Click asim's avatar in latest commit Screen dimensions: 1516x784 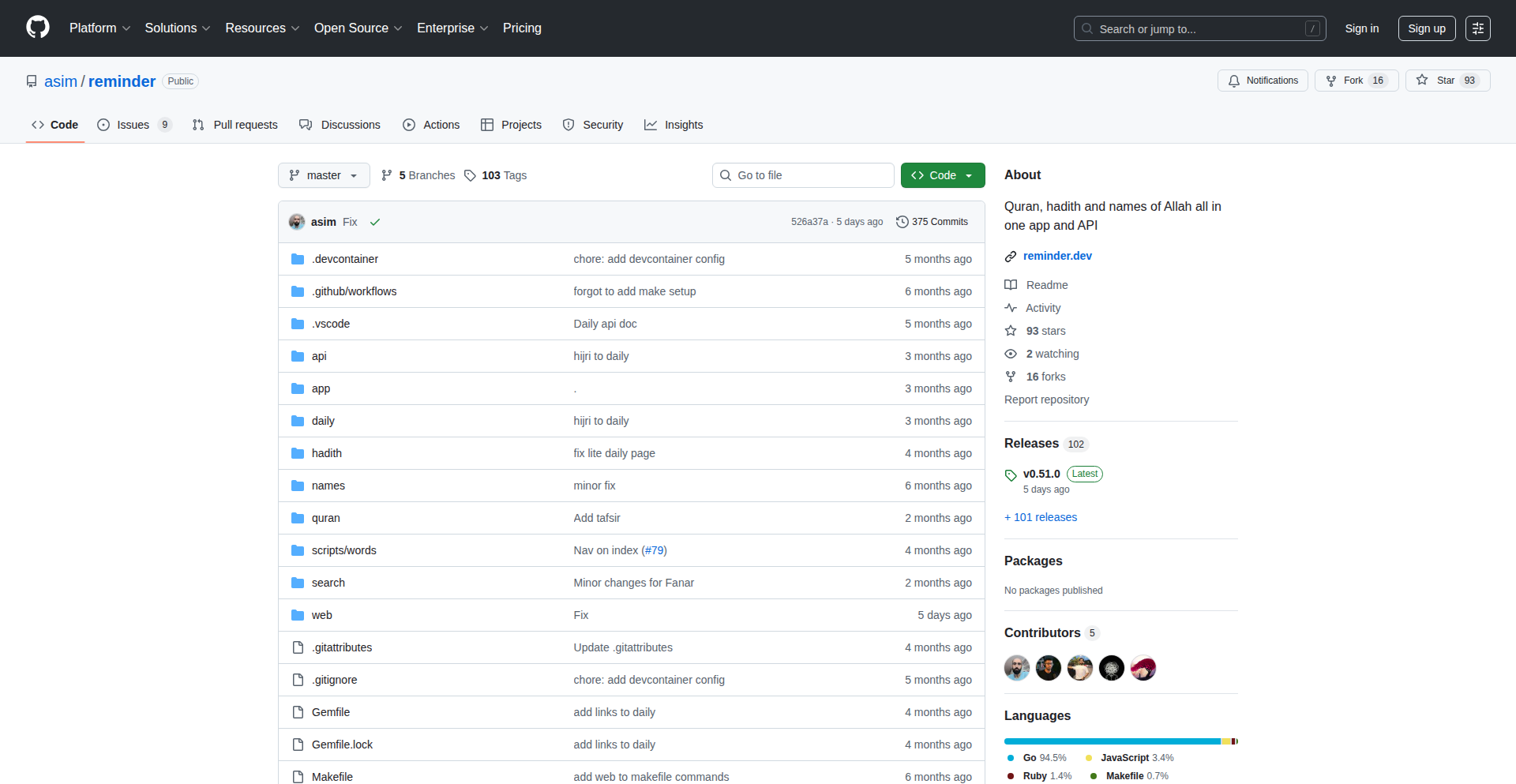point(297,222)
